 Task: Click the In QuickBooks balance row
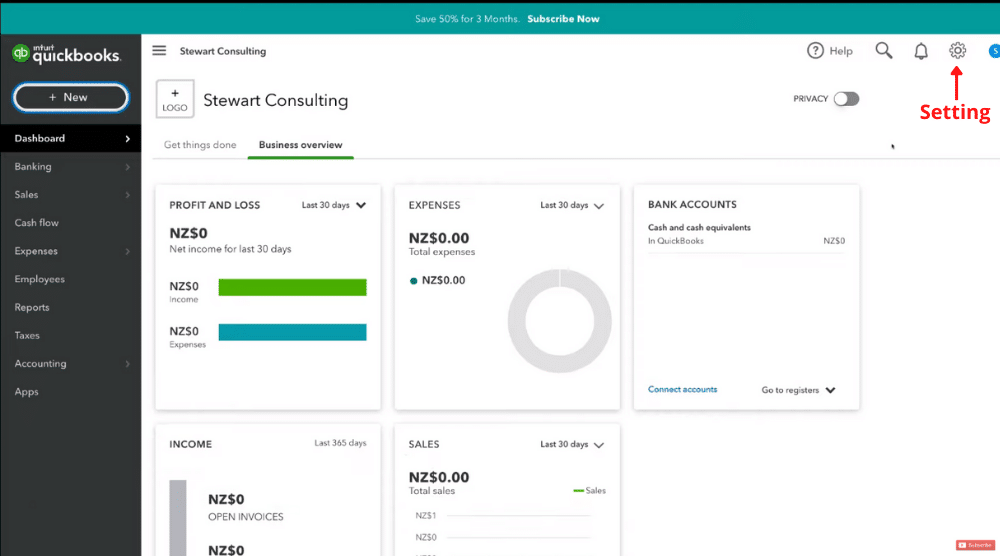(746, 241)
